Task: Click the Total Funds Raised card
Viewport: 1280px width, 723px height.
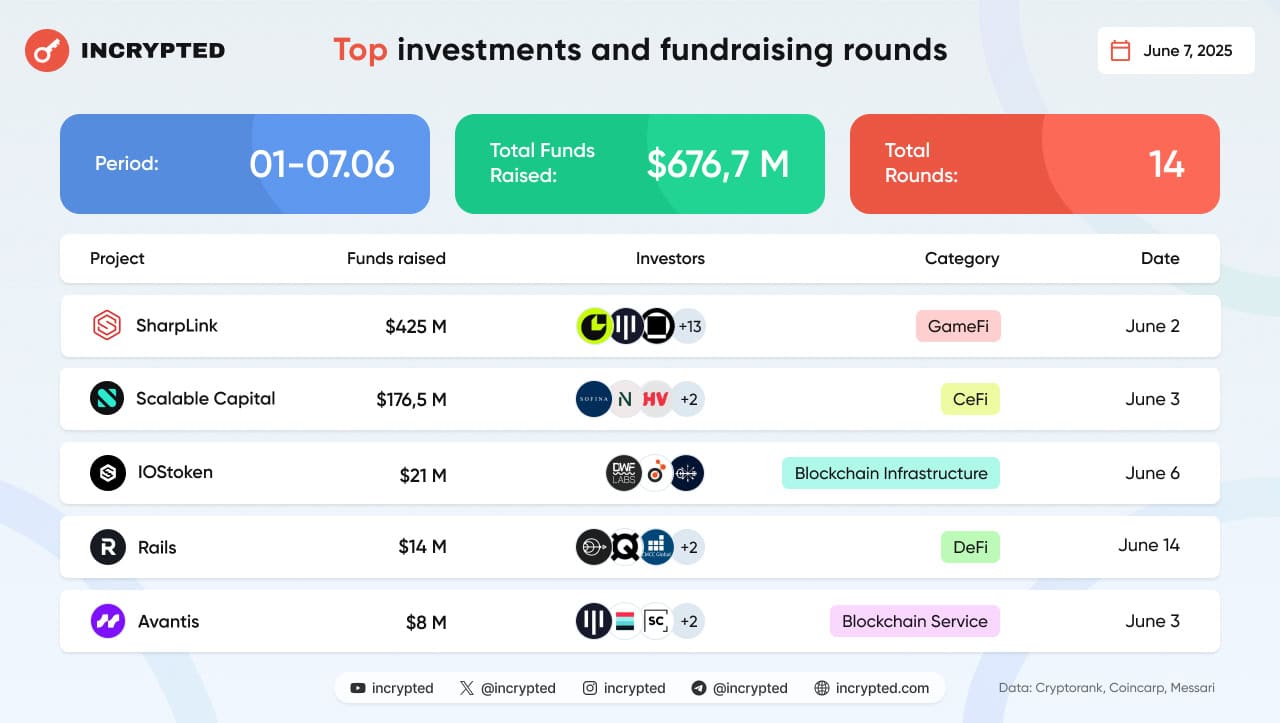Action: pos(640,164)
